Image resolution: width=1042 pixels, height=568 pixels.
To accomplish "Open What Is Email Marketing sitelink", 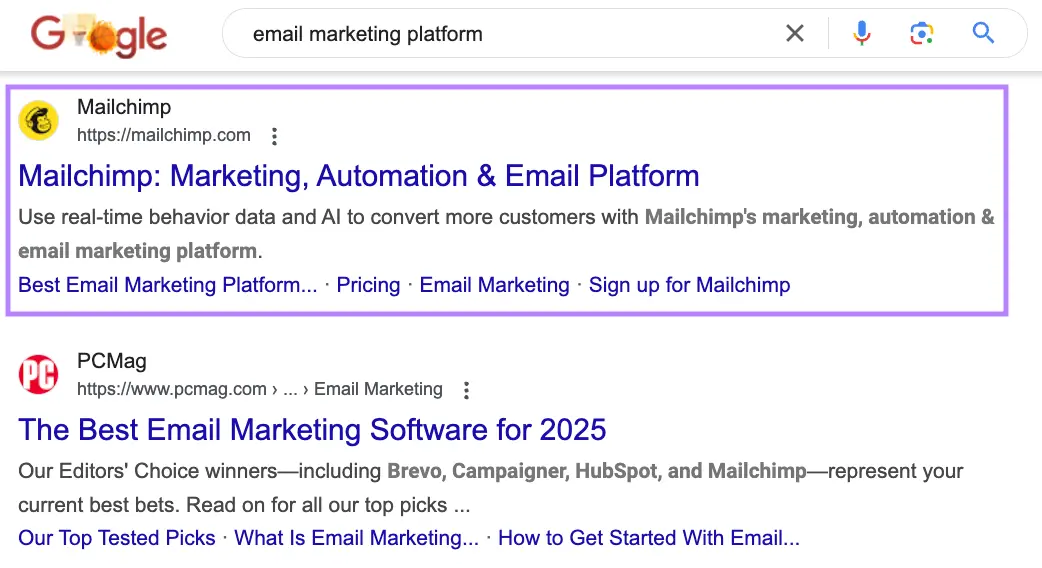I will [x=356, y=538].
